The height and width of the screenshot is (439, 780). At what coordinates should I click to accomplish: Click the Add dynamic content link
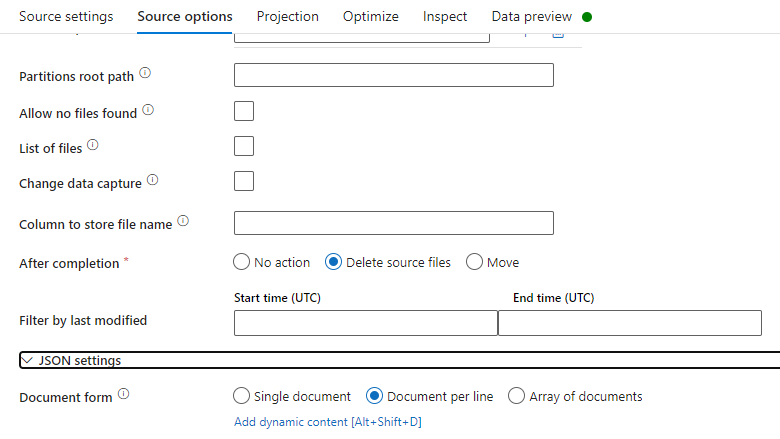pos(327,422)
